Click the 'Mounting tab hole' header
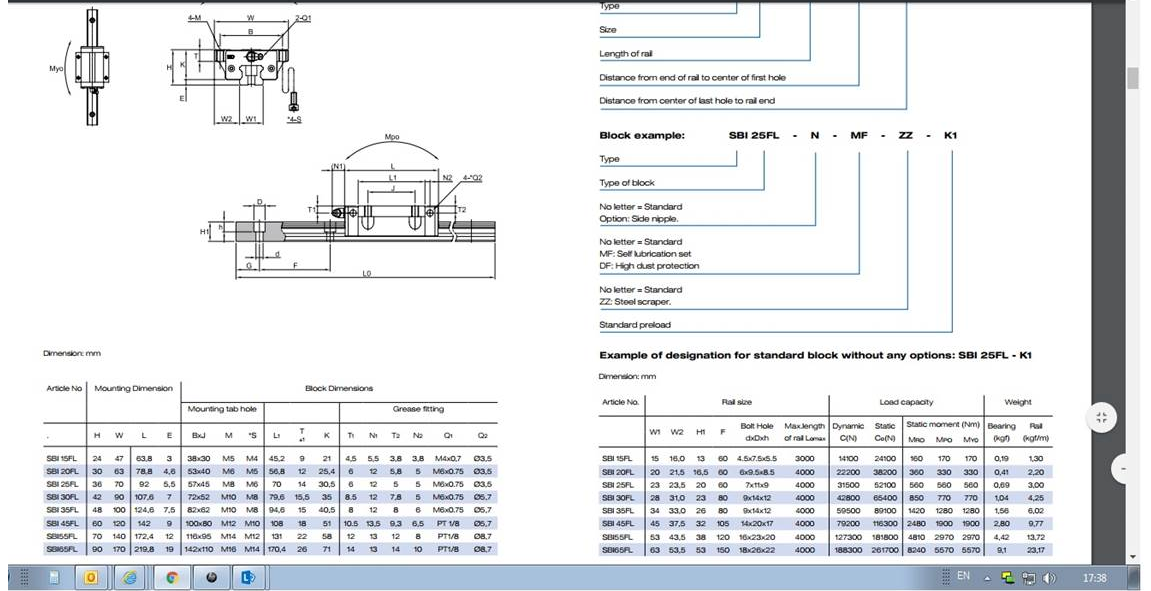Image resolution: width=1151 pixels, height=591 pixels. (222, 409)
